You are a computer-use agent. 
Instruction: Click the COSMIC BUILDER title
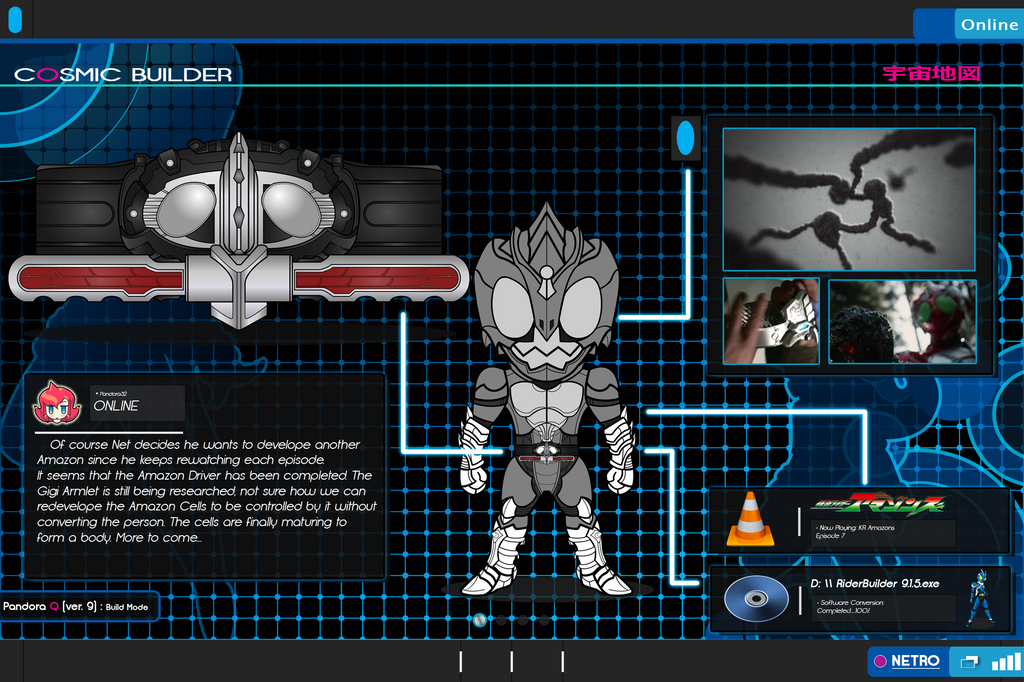123,75
